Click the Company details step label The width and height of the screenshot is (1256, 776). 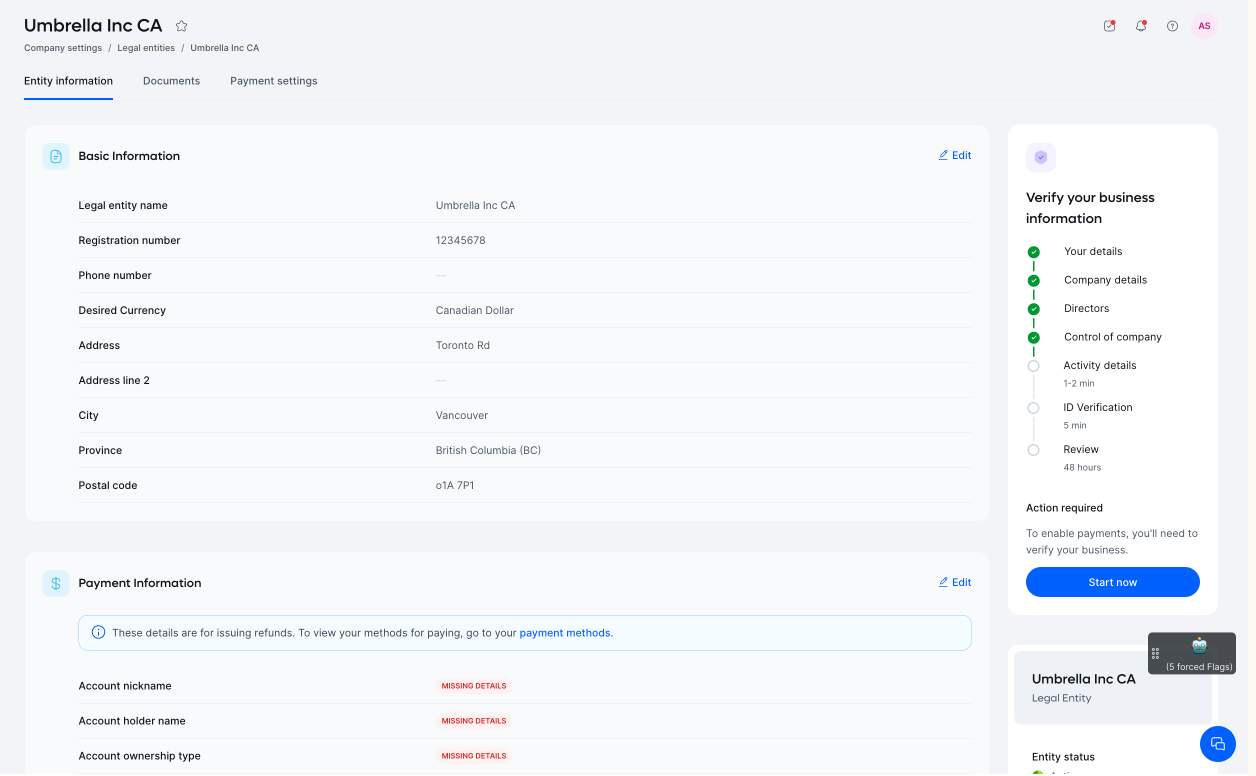[x=1105, y=280]
